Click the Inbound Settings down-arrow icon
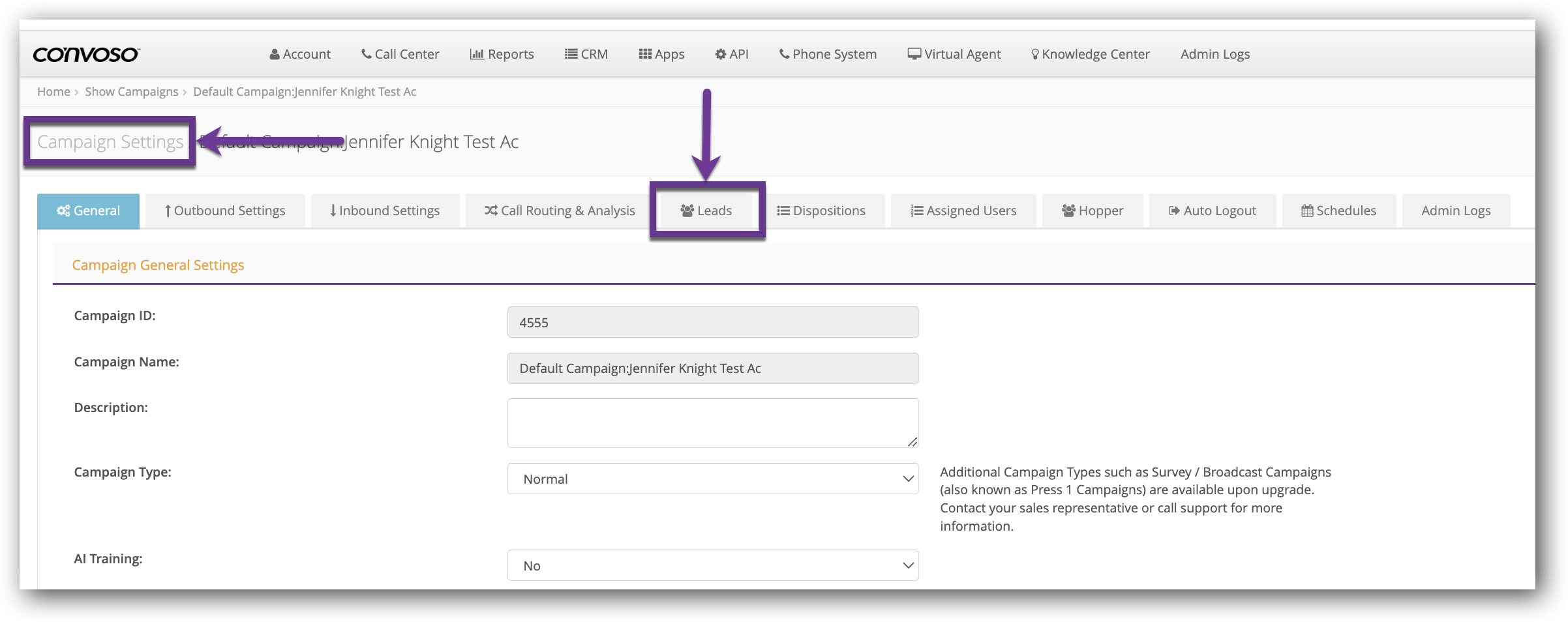This screenshot has width=1568, height=622. (333, 211)
